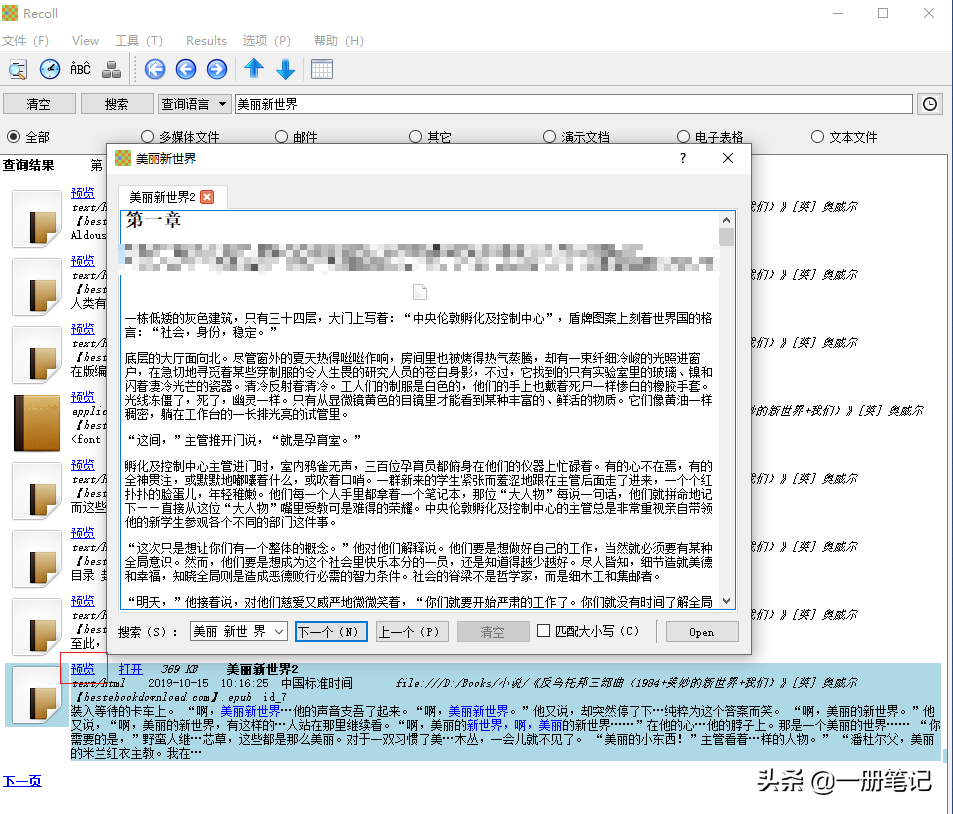Select the 演示文档 filter radio button

tap(549, 137)
